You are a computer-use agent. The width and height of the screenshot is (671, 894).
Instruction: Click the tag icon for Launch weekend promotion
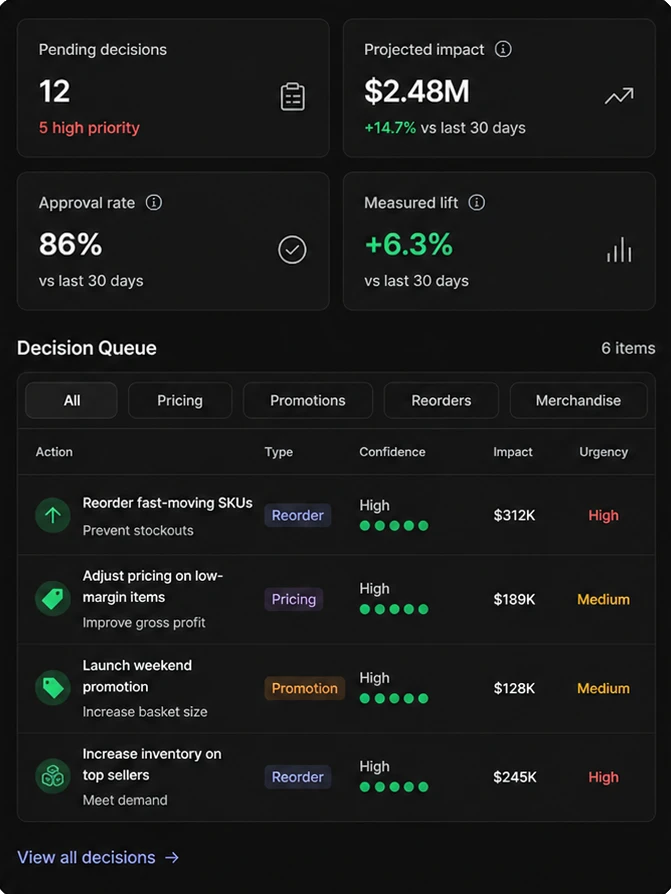pyautogui.click(x=53, y=688)
